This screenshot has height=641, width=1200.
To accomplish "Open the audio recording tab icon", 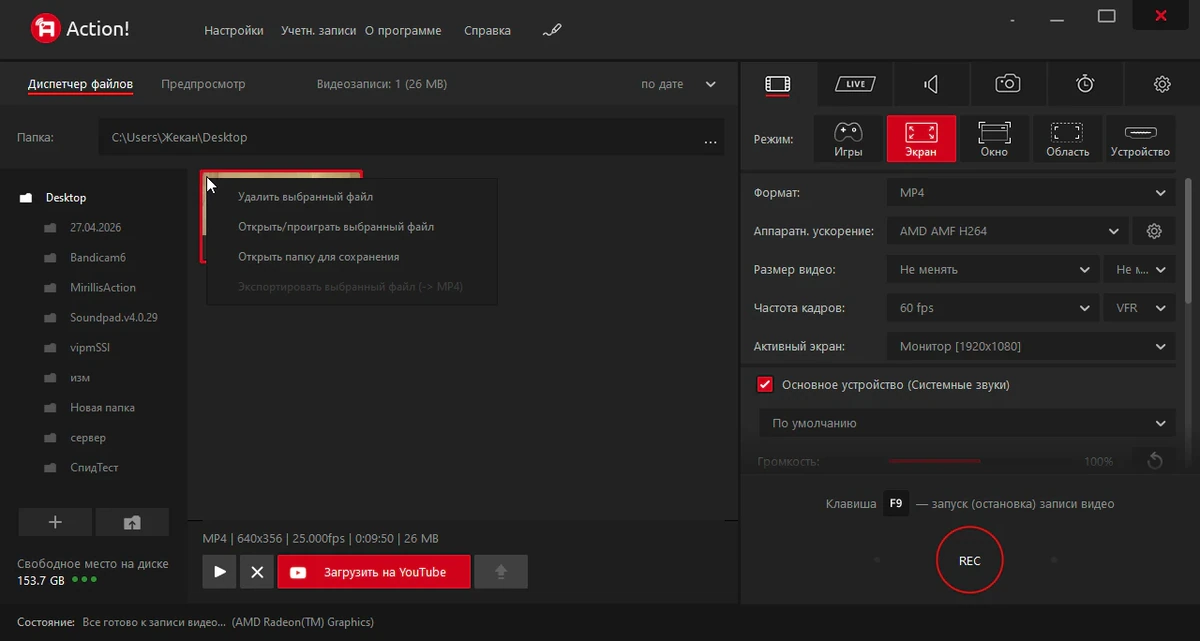I will click(931, 84).
